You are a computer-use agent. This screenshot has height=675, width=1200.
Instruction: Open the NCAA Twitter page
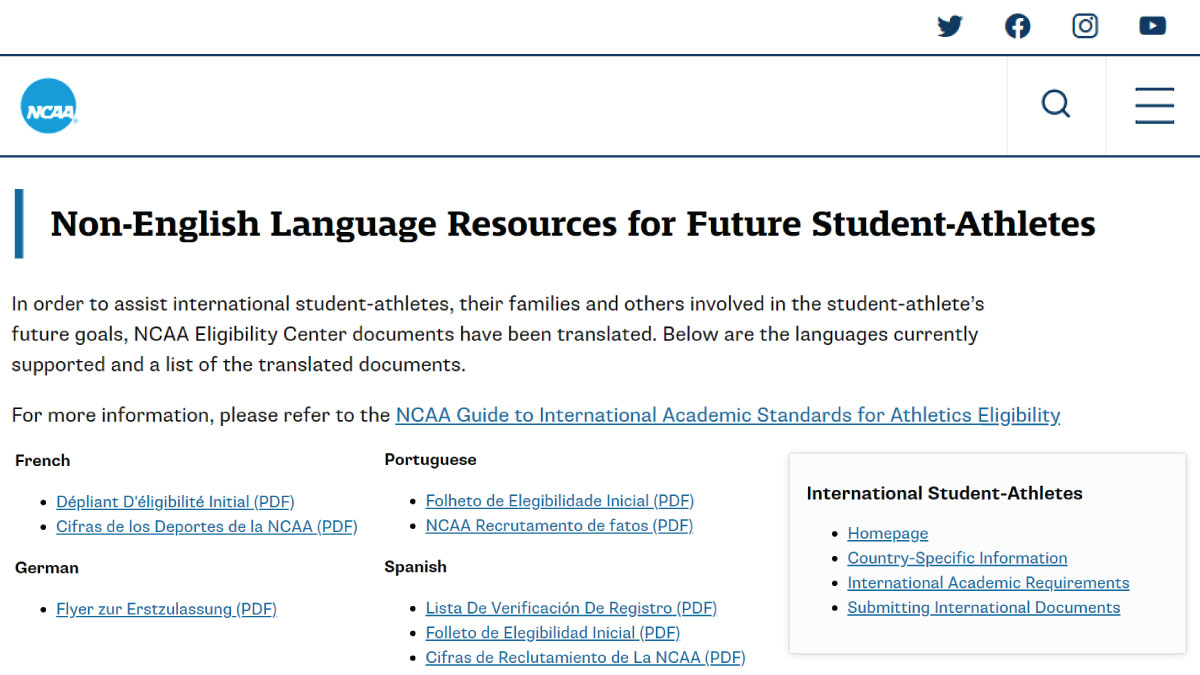pos(949,26)
